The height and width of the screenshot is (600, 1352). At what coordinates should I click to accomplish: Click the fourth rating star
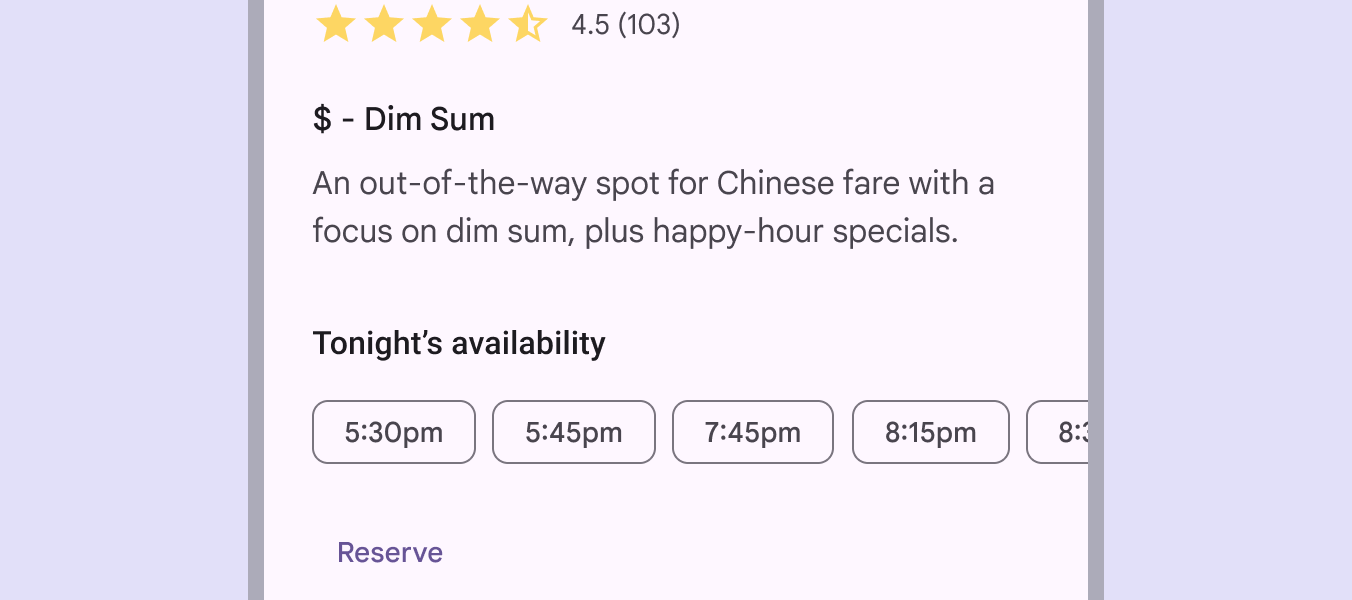click(479, 25)
